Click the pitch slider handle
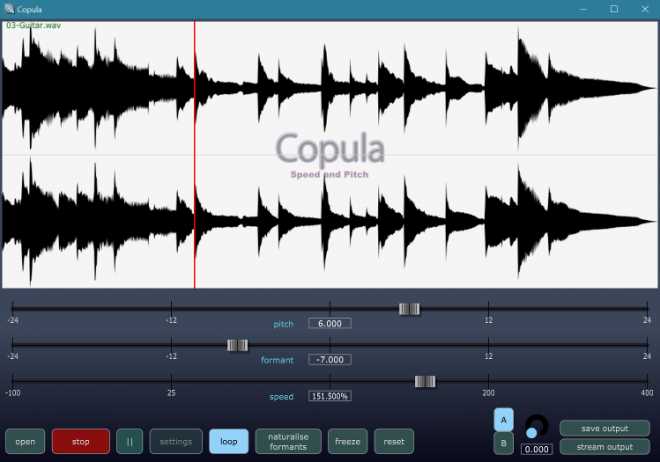Screen dimensions: 660x462 [x=409, y=309]
